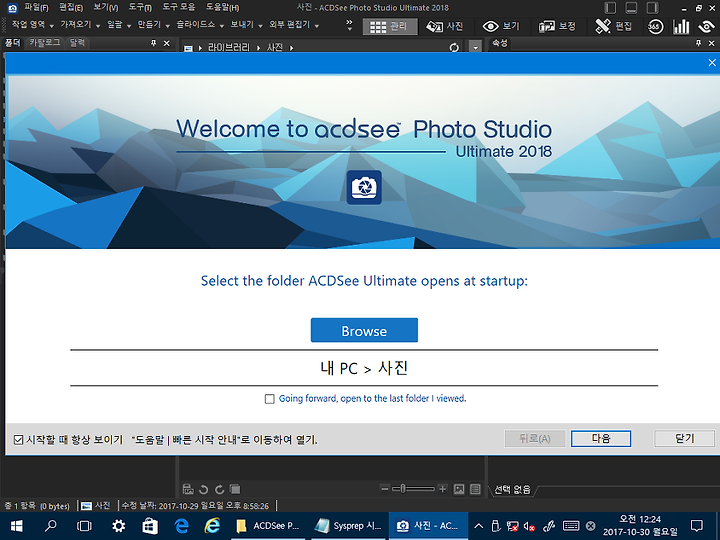Switch to Edit mode (편집)

pos(613,27)
